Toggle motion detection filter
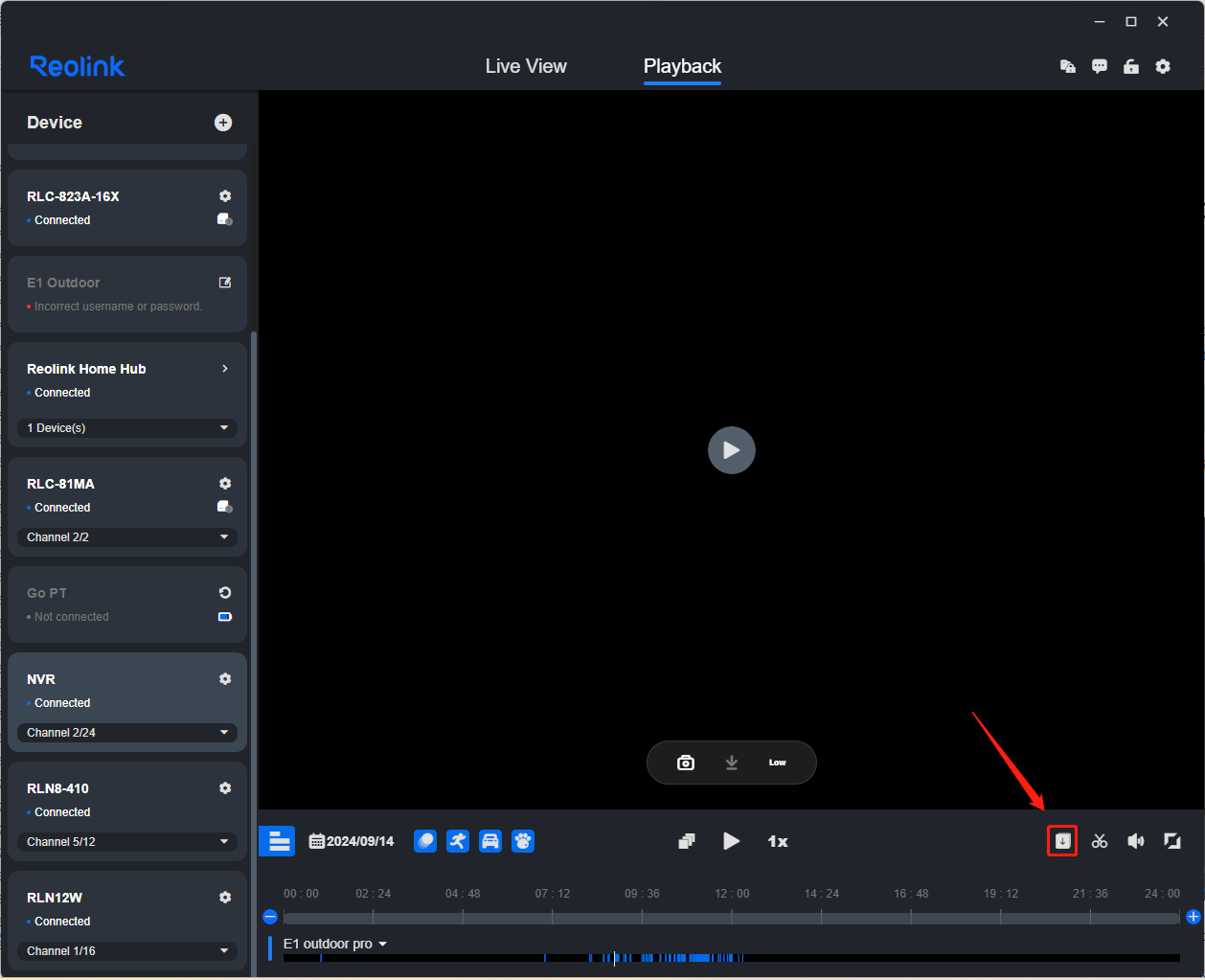Screen dimensions: 1205x980 [x=425, y=841]
